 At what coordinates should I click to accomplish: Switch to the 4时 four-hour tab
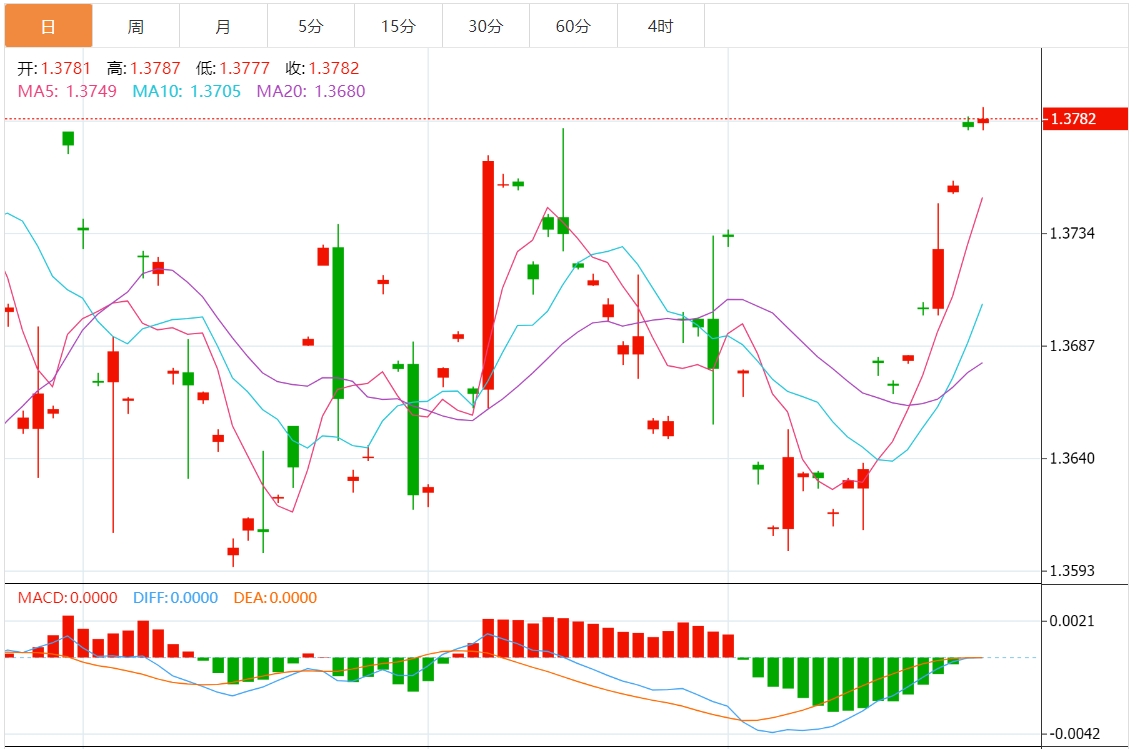point(660,26)
